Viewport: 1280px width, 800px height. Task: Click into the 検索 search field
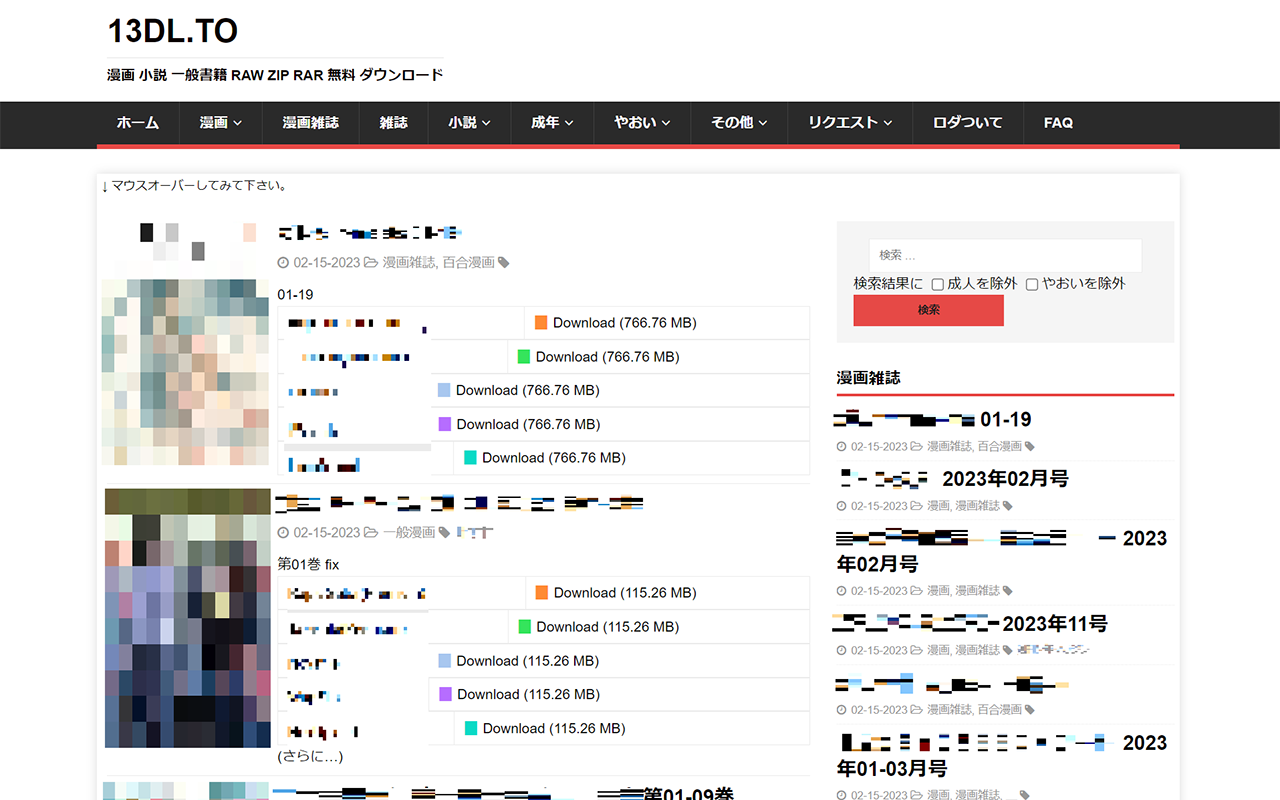(x=1004, y=255)
